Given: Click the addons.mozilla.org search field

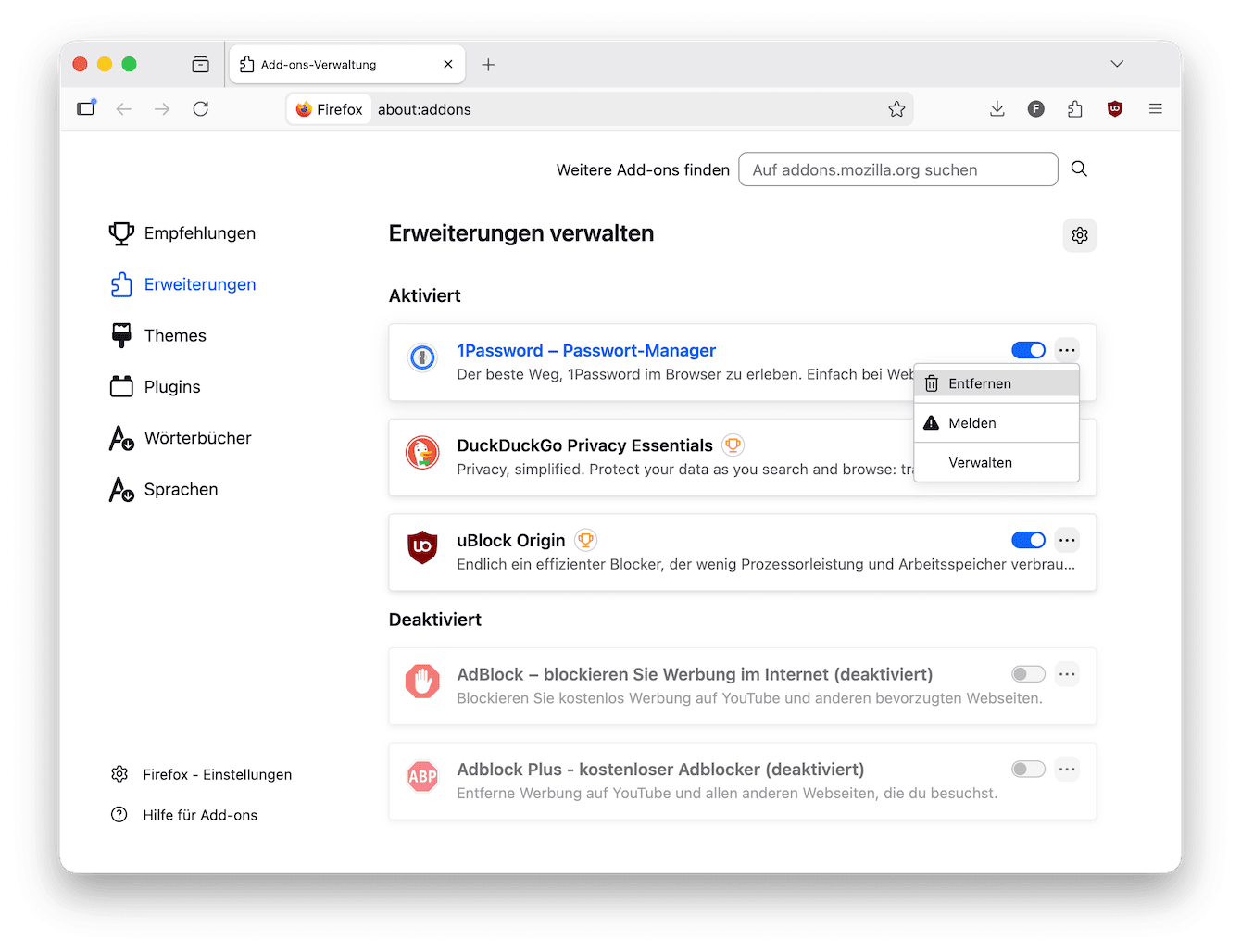Looking at the screenshot, I should (x=897, y=169).
